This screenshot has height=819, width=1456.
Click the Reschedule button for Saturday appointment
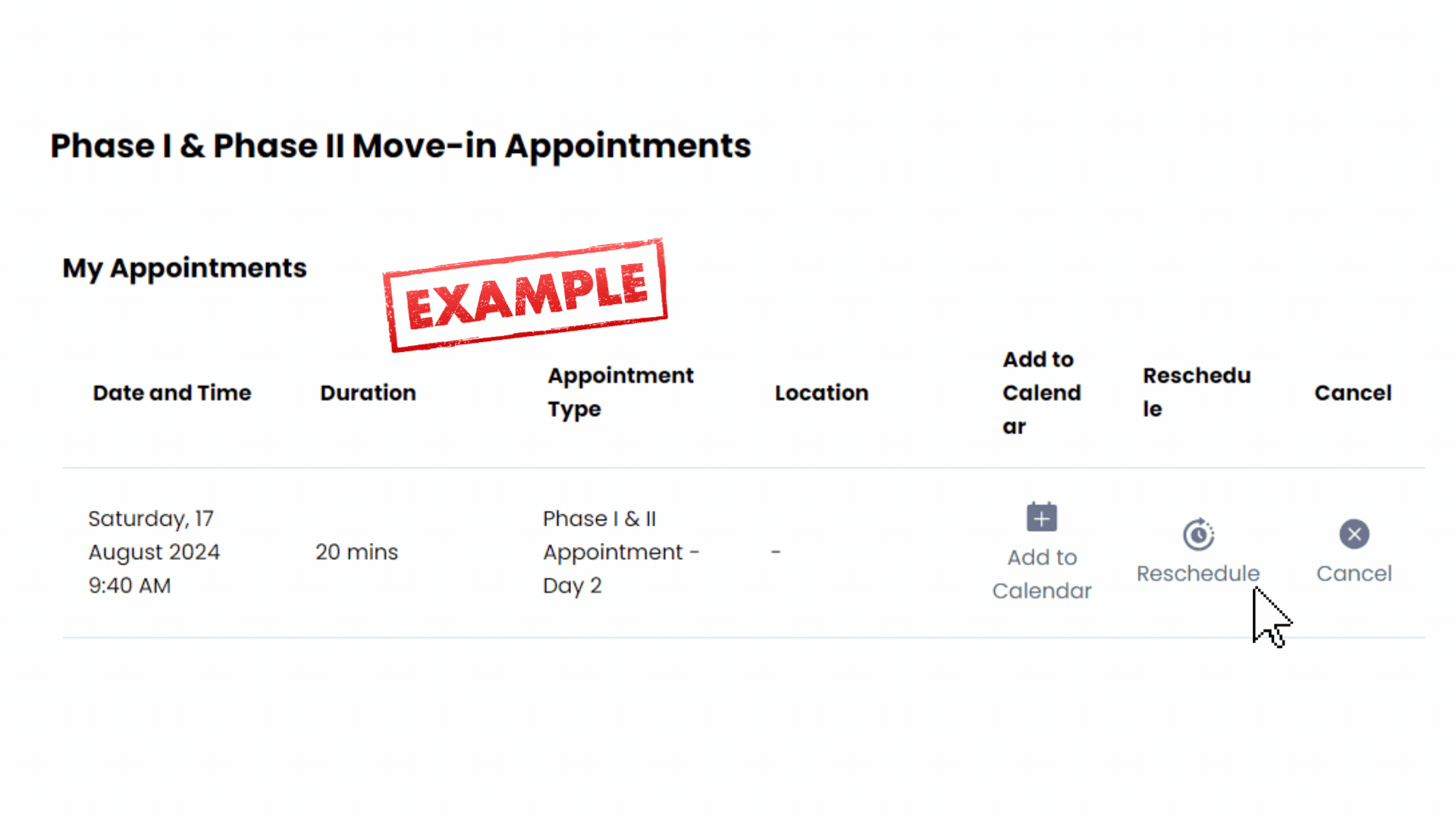1198,551
